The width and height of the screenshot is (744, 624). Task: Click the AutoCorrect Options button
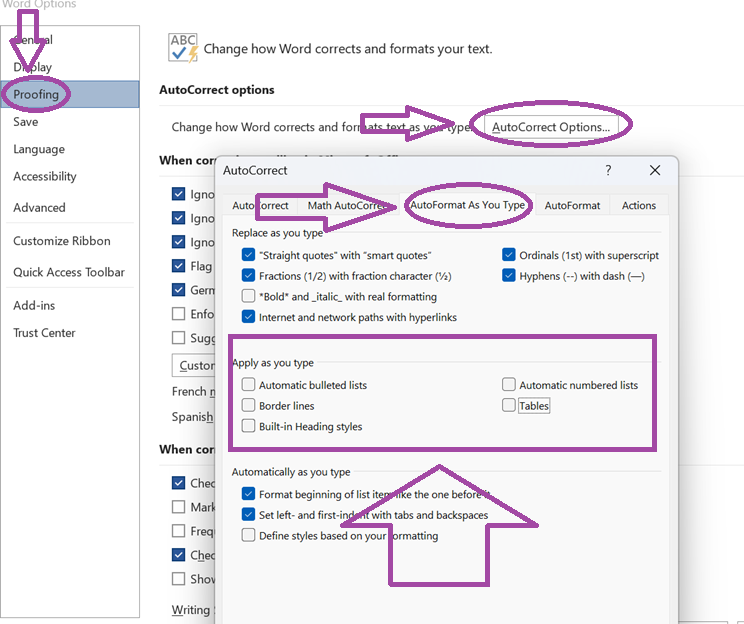[x=551, y=127]
